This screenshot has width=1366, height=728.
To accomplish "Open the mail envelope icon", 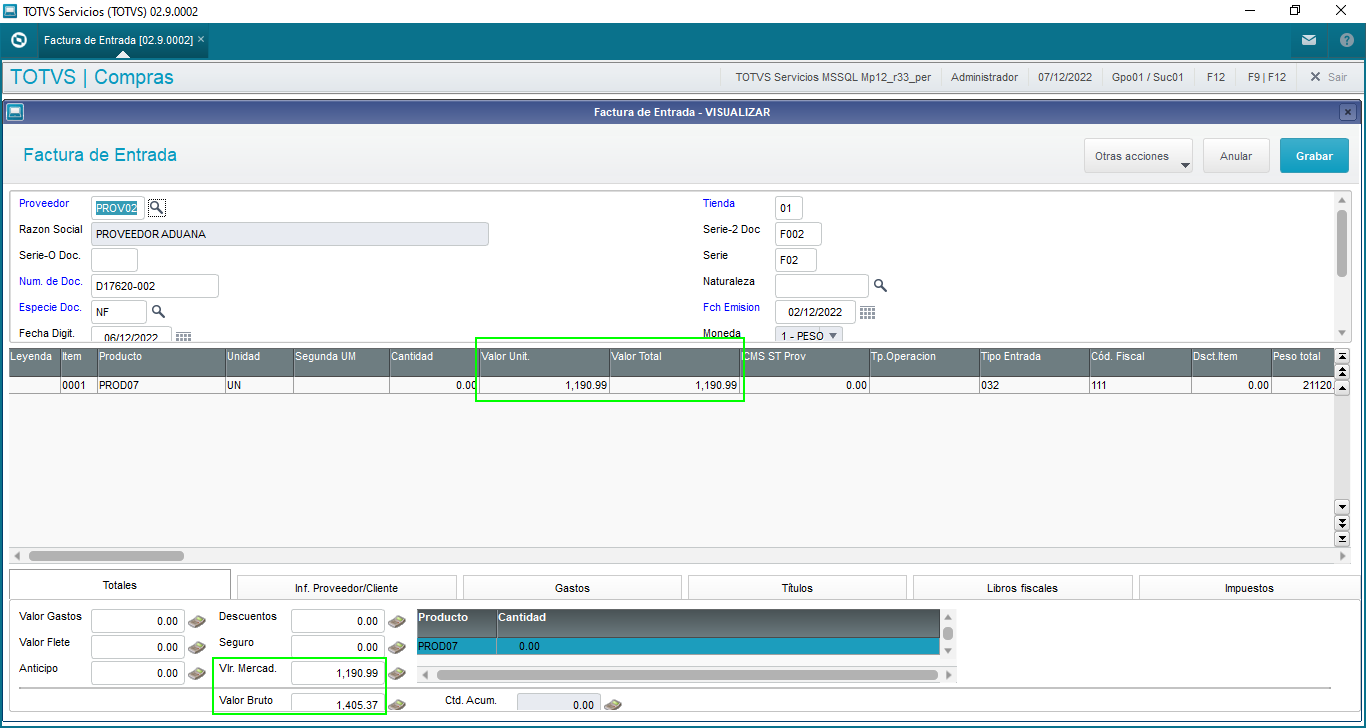I will (1309, 41).
